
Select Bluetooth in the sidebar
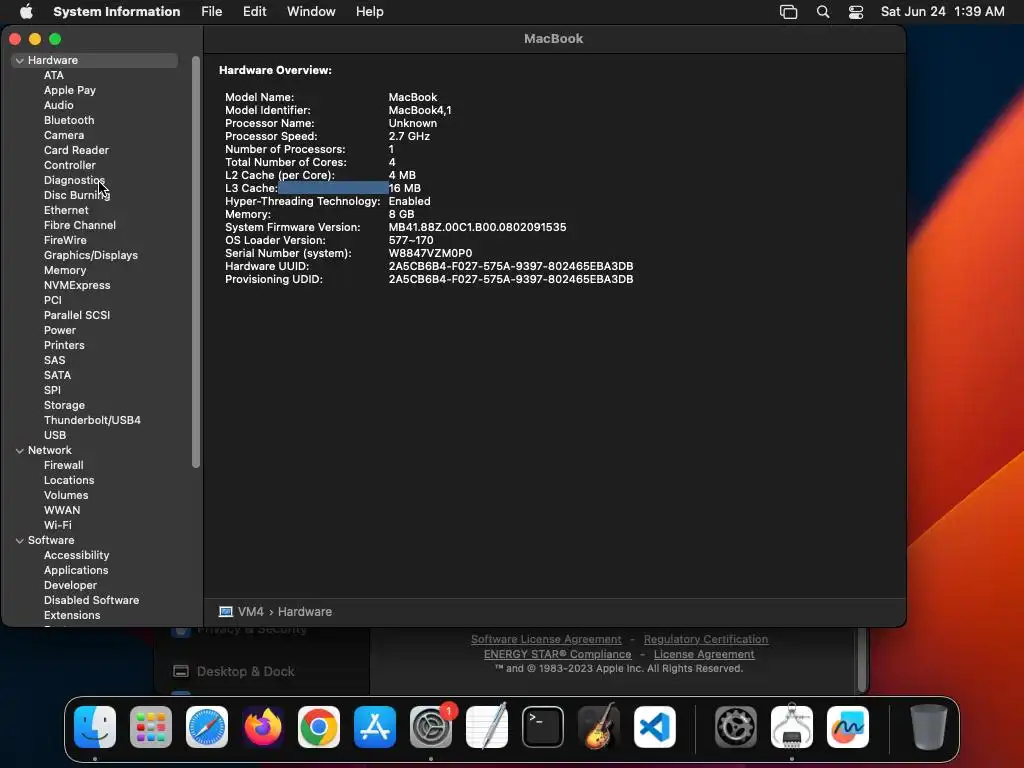pyautogui.click(x=69, y=120)
